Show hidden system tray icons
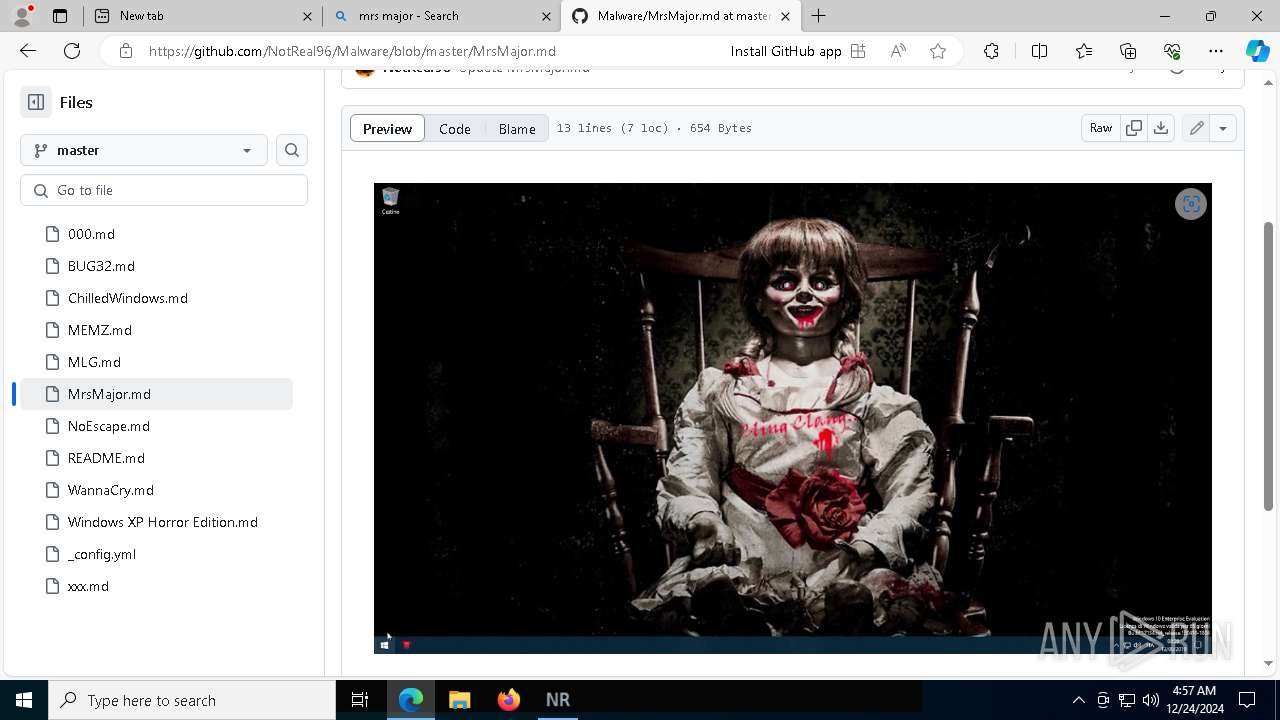 pyautogui.click(x=1078, y=700)
